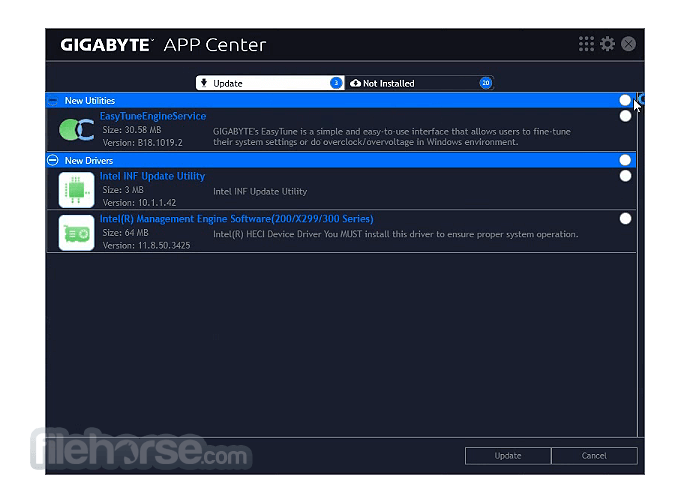Open the apps grid icon
The image size is (700, 500).
(586, 44)
